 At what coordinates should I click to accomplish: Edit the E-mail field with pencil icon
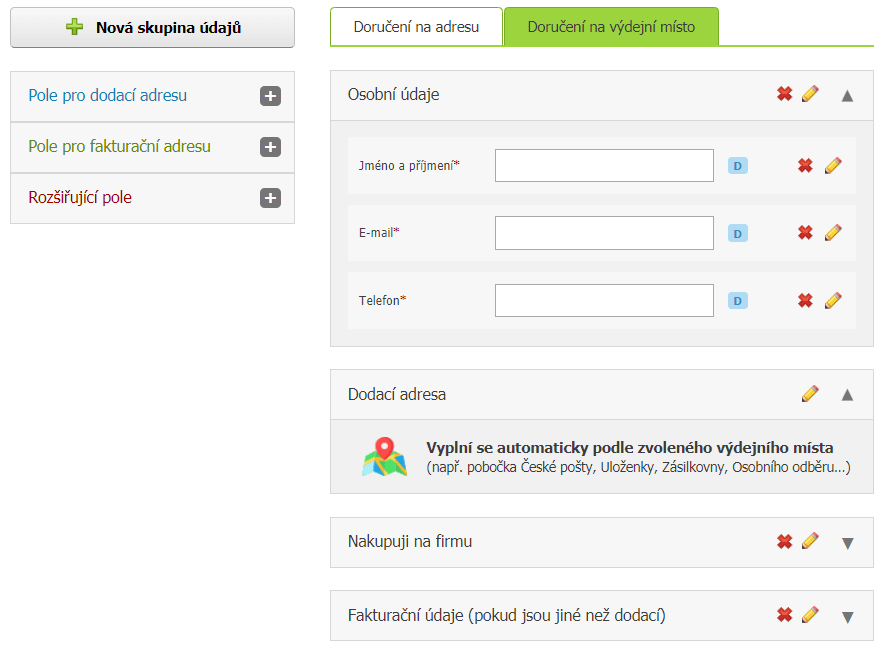coord(833,233)
